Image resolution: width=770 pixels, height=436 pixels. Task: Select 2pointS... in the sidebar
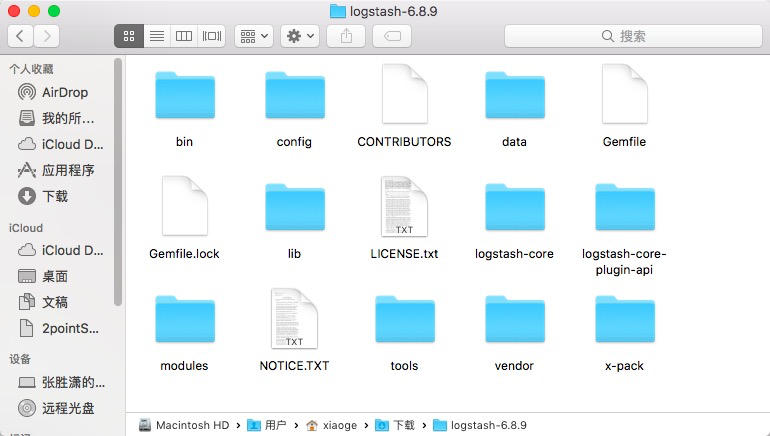(x=58, y=328)
